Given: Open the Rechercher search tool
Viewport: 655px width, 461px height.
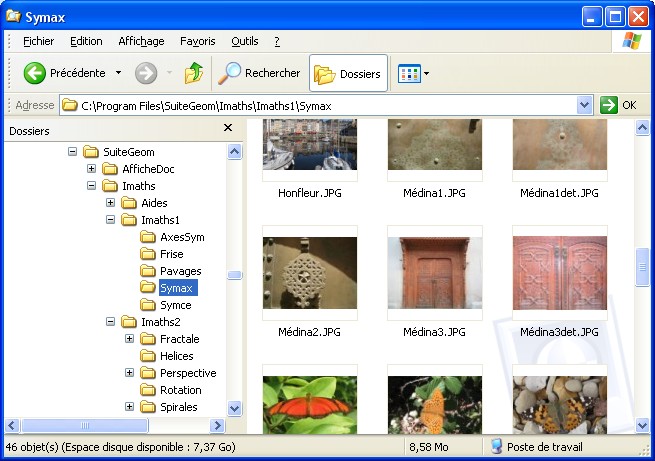Looking at the screenshot, I should coord(259,73).
